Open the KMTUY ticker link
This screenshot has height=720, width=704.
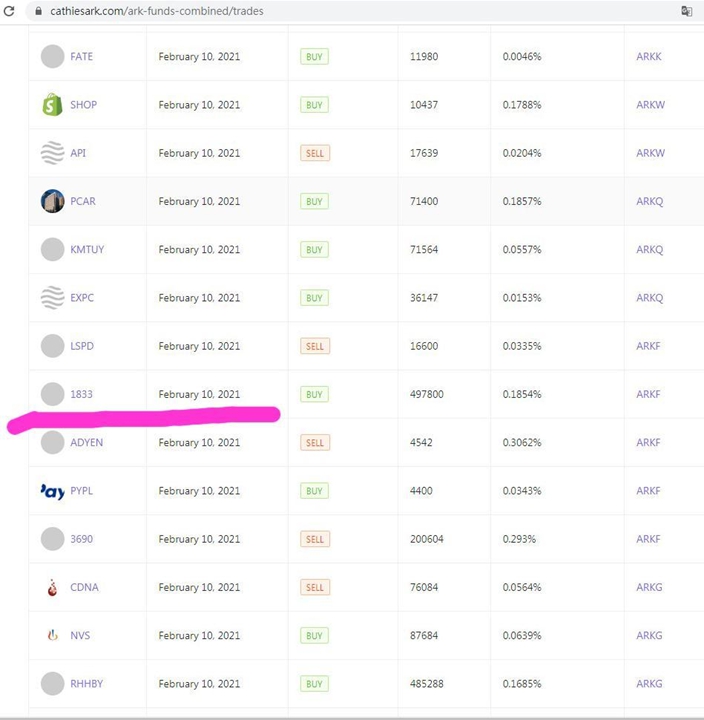tap(87, 249)
